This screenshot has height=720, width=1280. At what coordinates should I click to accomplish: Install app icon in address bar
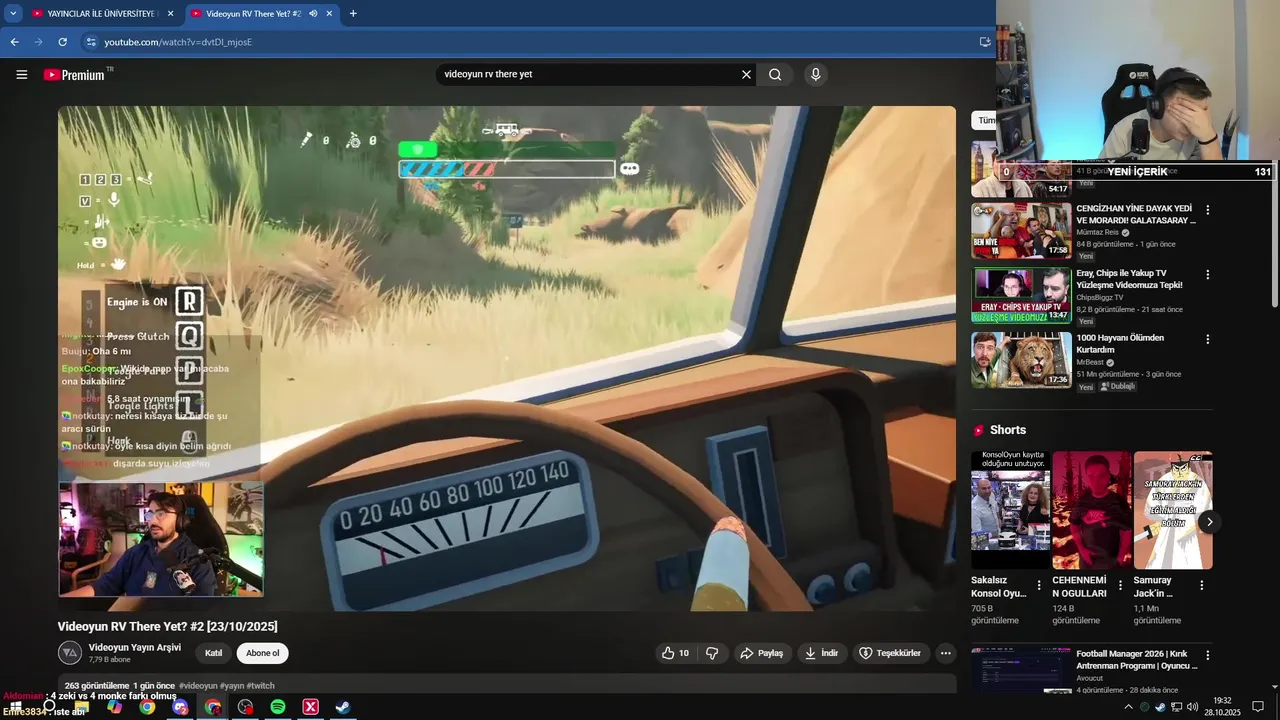point(984,42)
